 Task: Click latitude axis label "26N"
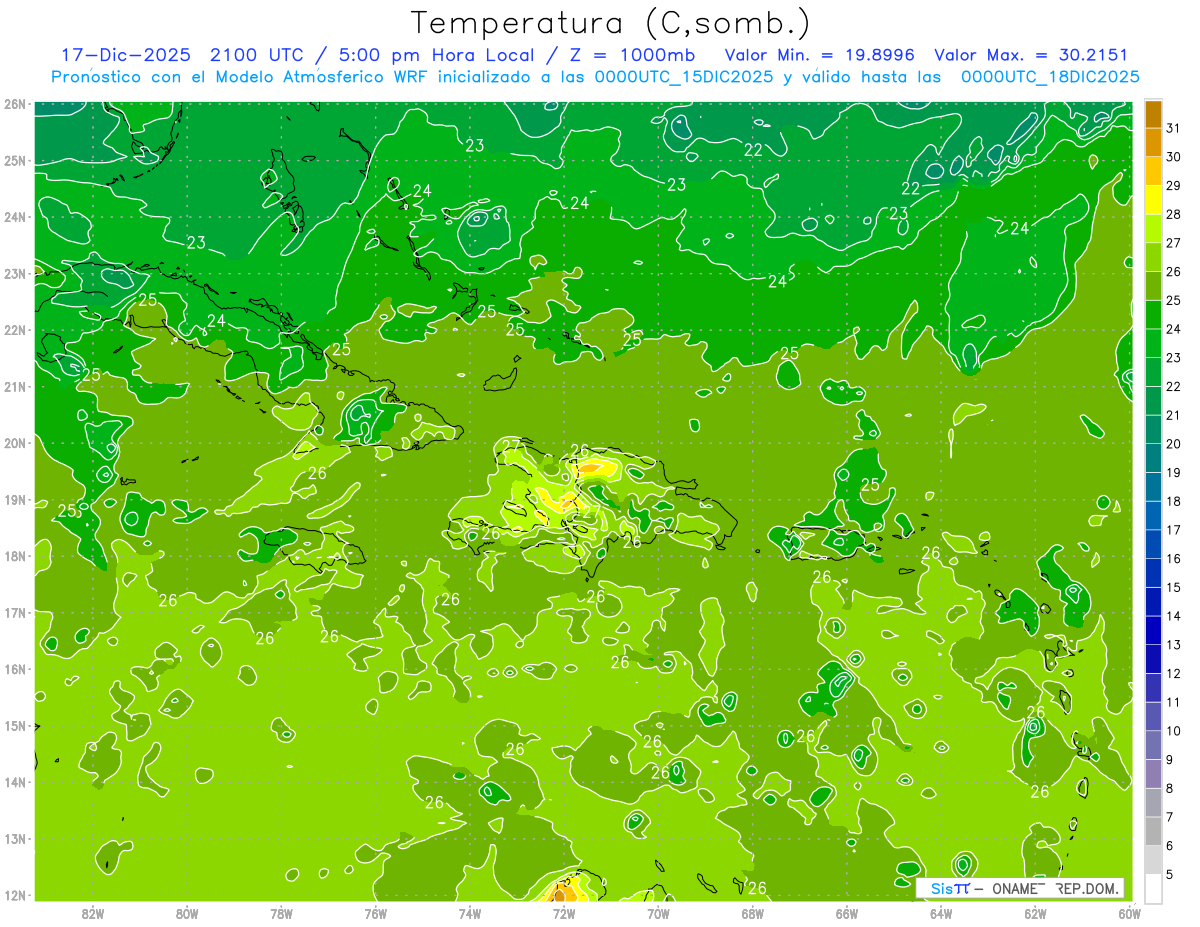tap(15, 104)
